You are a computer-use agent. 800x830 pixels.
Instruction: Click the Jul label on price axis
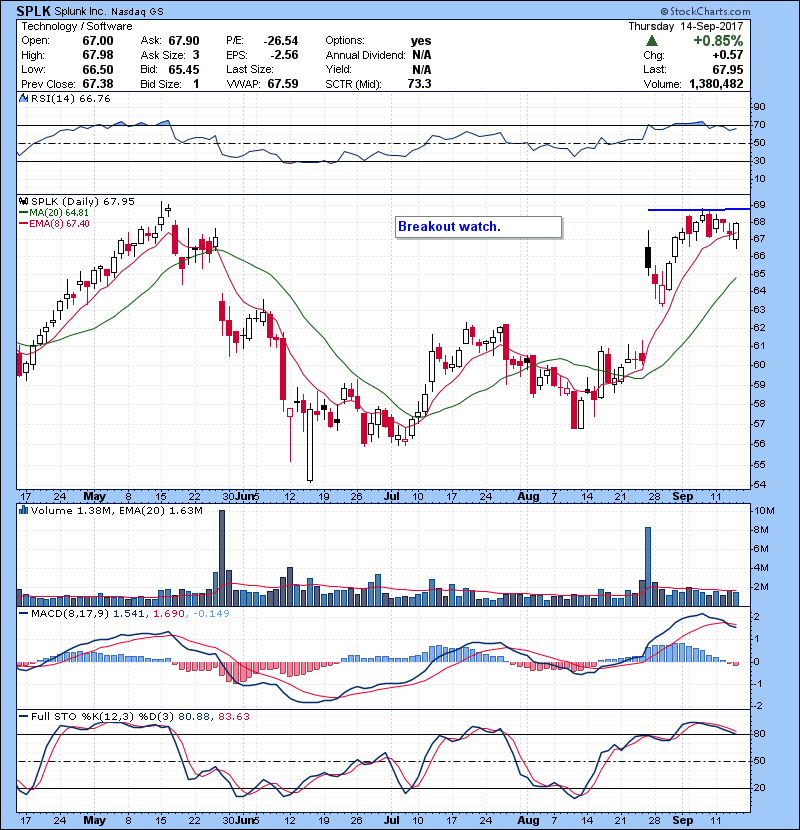click(x=391, y=497)
